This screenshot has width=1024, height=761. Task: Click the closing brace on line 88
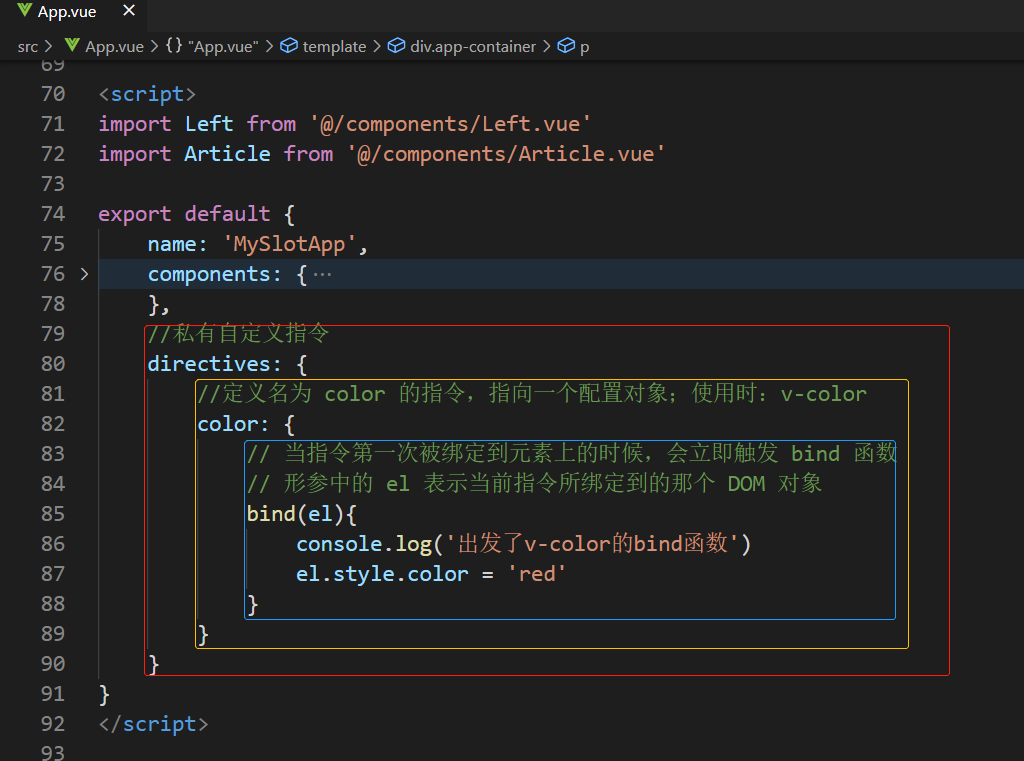click(x=253, y=604)
